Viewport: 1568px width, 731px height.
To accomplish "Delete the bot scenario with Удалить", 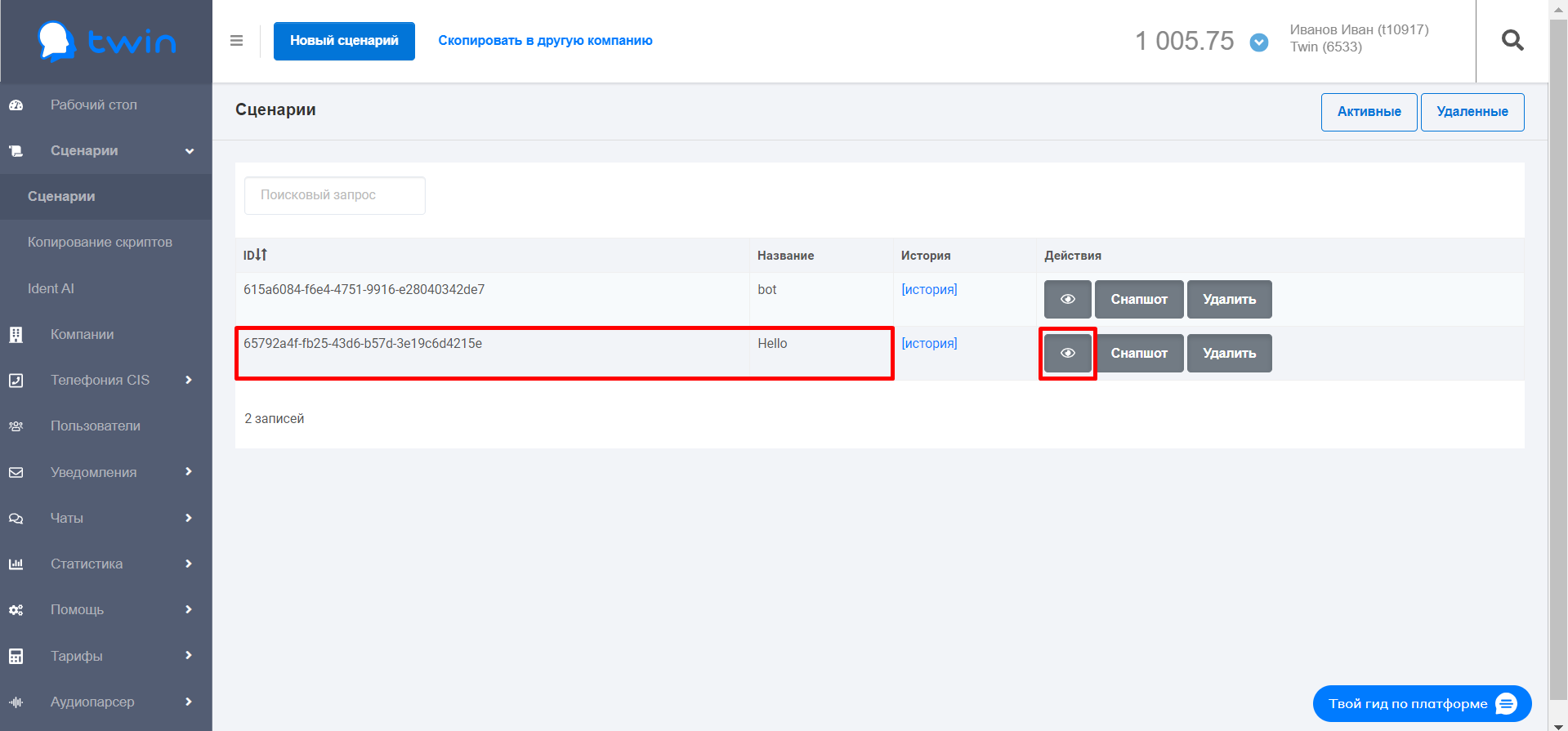I will [1229, 299].
